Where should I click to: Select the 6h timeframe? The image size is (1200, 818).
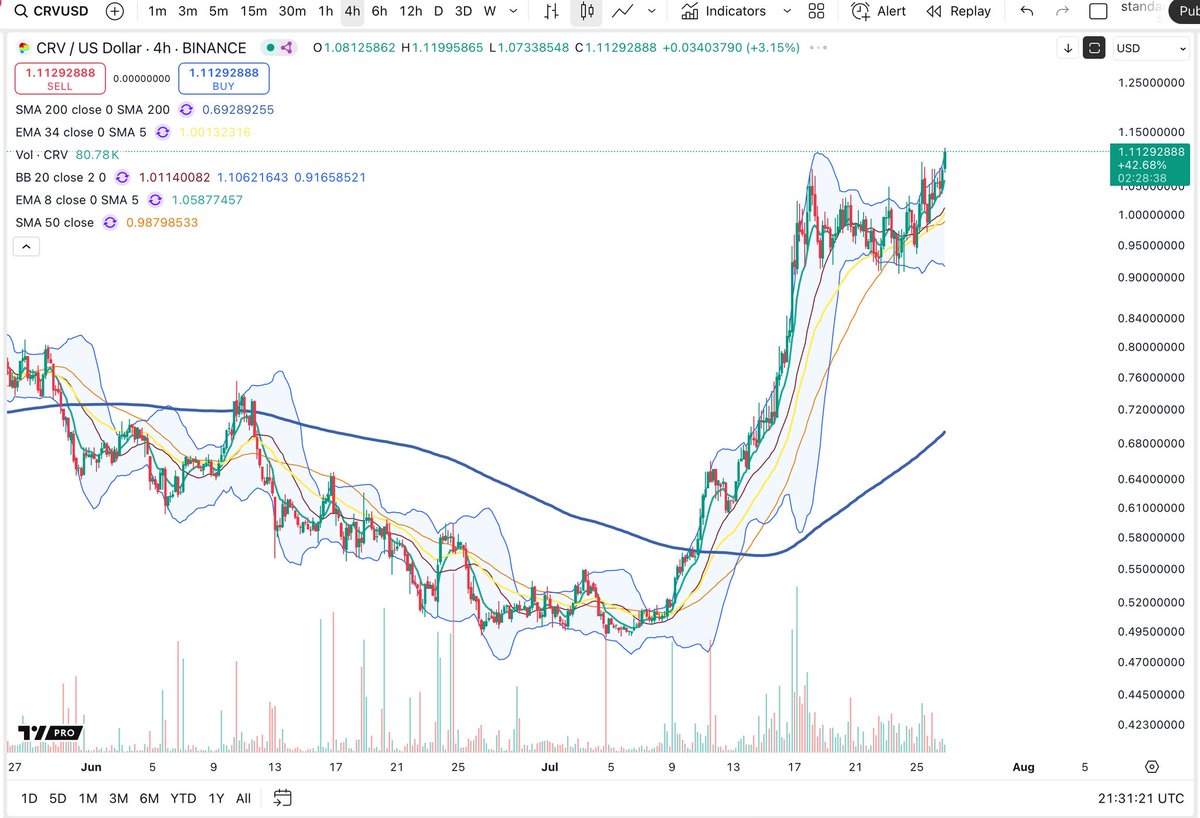[379, 11]
